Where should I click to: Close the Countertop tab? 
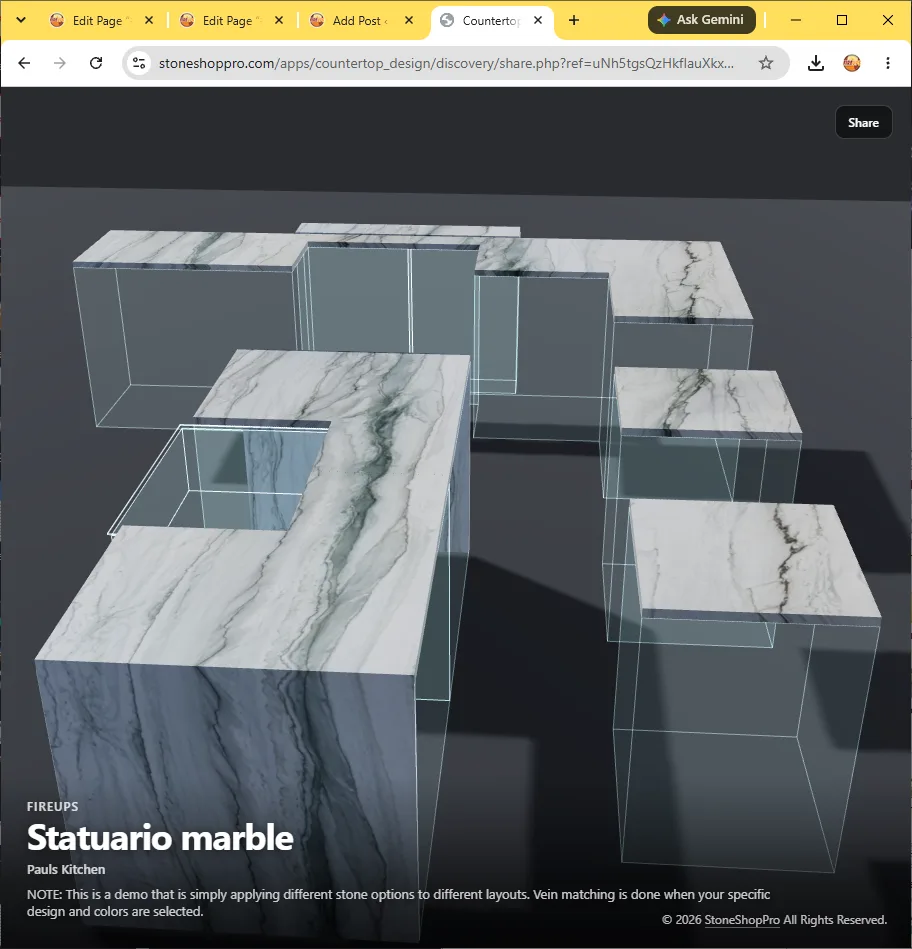[538, 21]
